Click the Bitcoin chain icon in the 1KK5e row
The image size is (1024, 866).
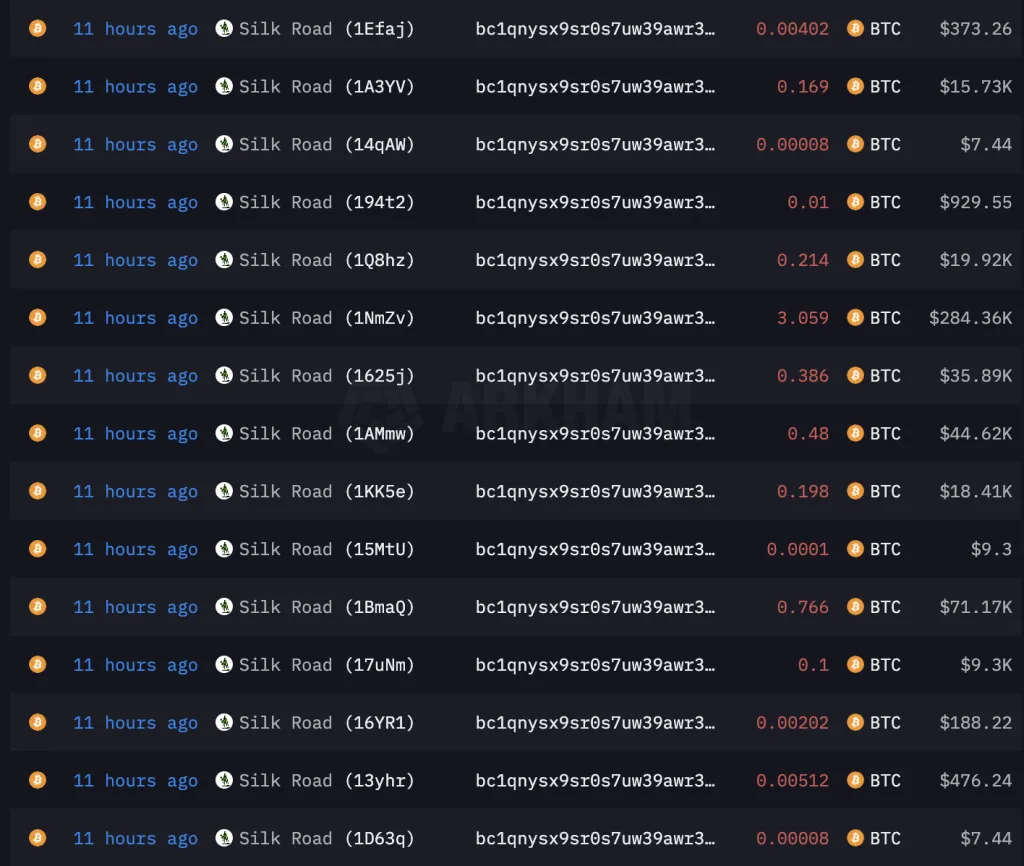(x=37, y=491)
